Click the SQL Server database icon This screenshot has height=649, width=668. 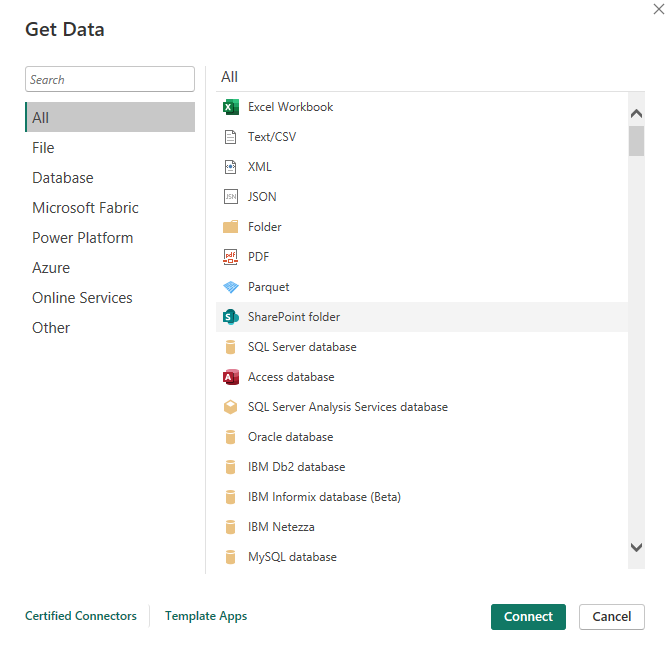(x=230, y=347)
